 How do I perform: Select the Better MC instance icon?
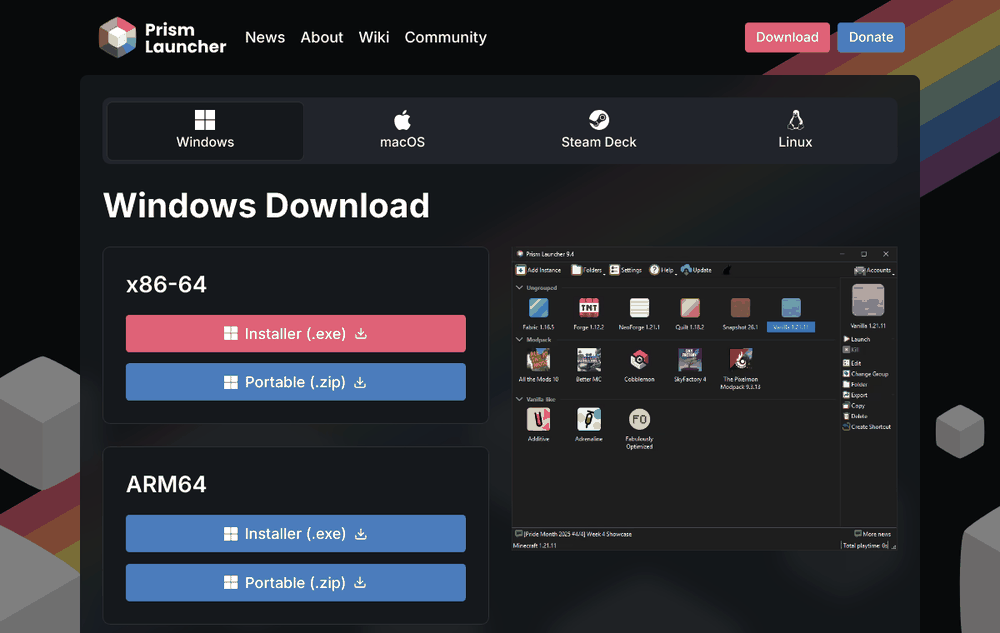589,360
